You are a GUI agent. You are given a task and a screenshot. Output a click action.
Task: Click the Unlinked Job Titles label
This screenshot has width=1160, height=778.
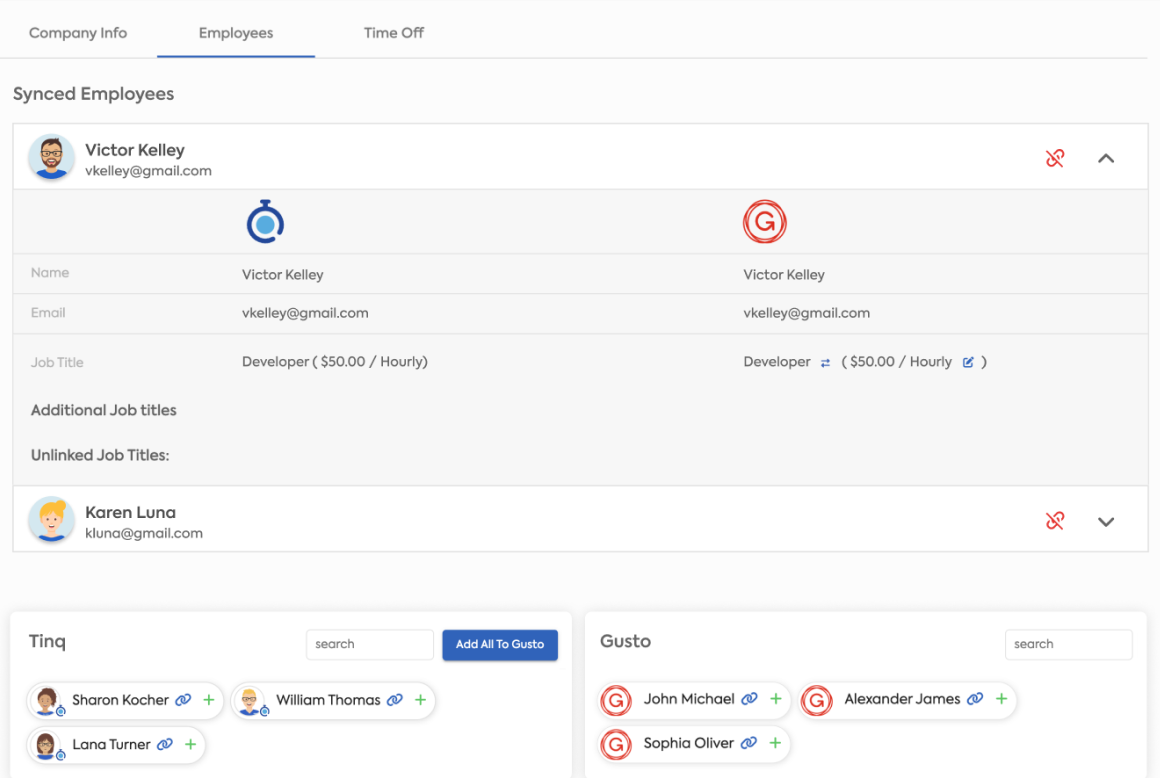(x=100, y=456)
